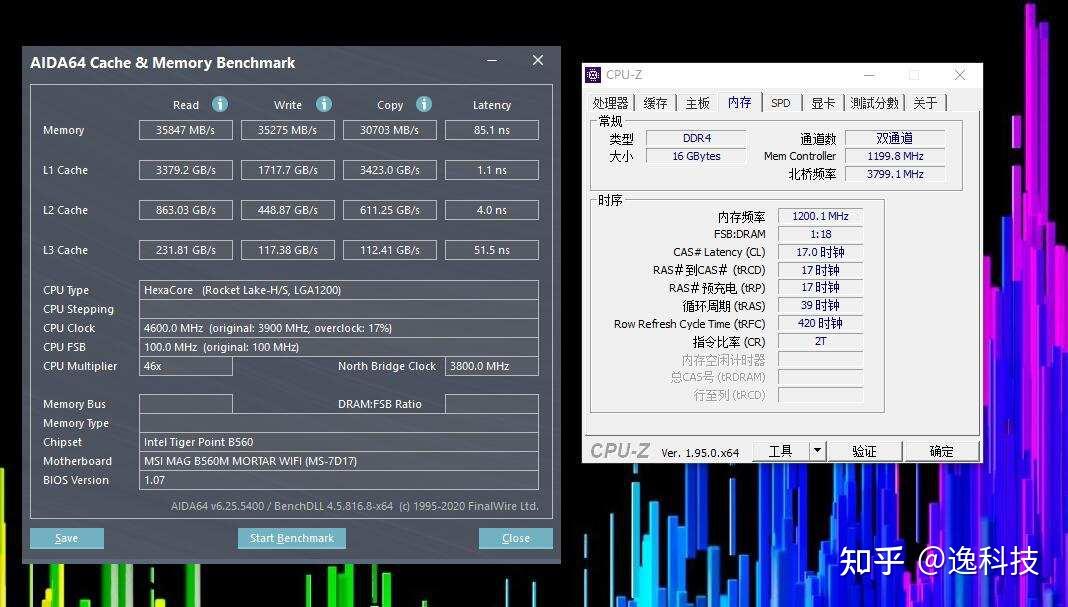This screenshot has height=607, width=1068.
Task: Open the 主板 (Mainboard) tab
Action: [696, 101]
